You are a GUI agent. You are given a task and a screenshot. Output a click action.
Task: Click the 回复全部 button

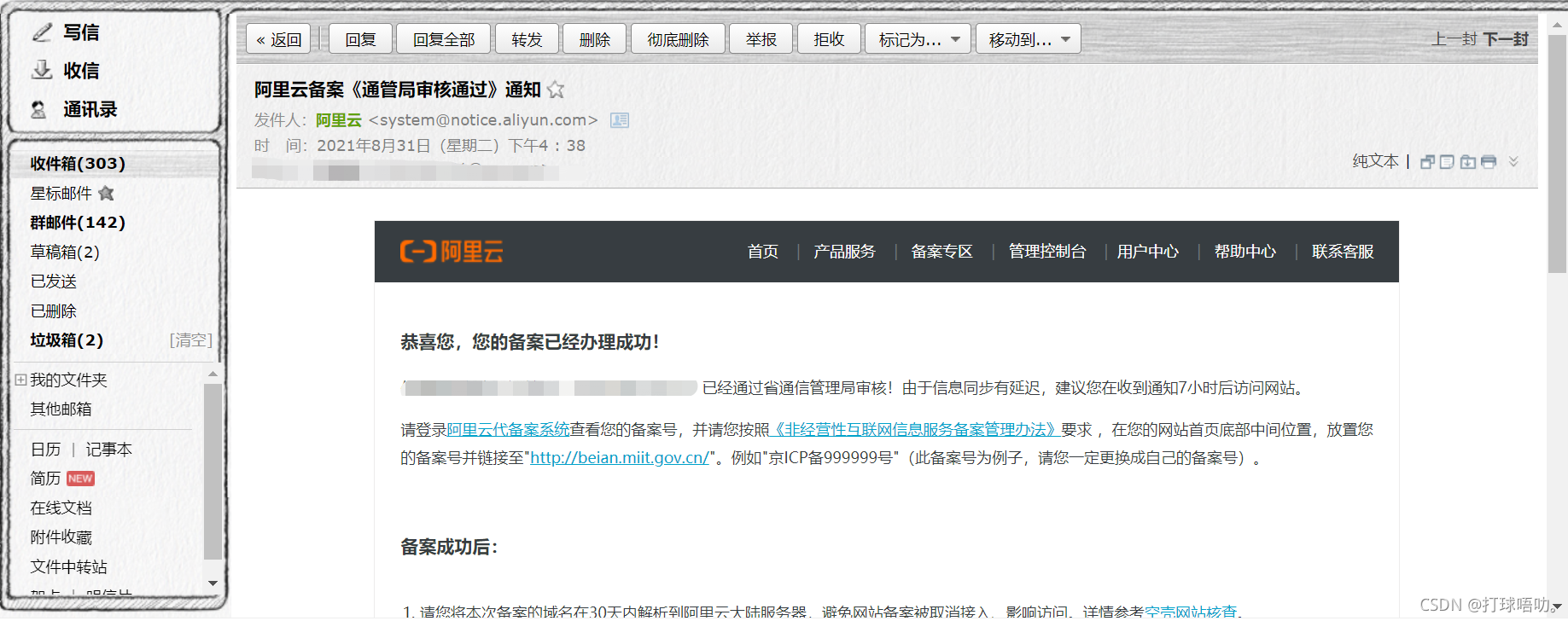coord(443,39)
